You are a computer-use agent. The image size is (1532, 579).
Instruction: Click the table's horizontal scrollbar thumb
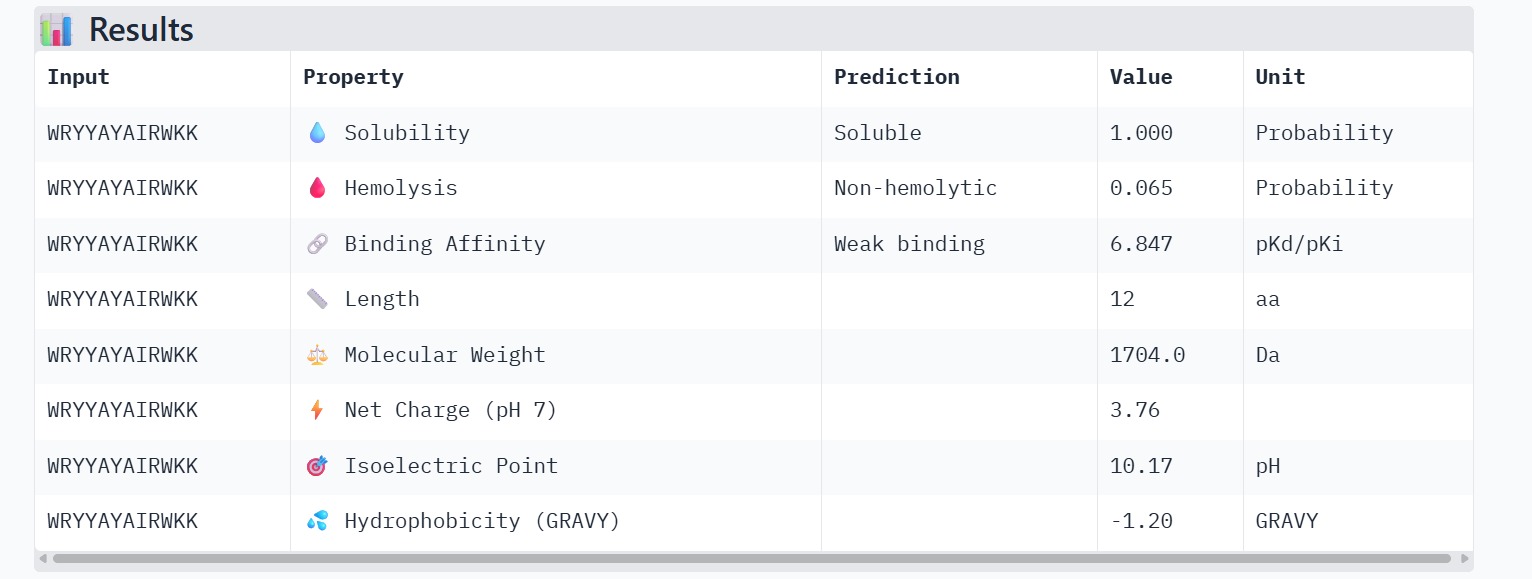[x=750, y=558]
